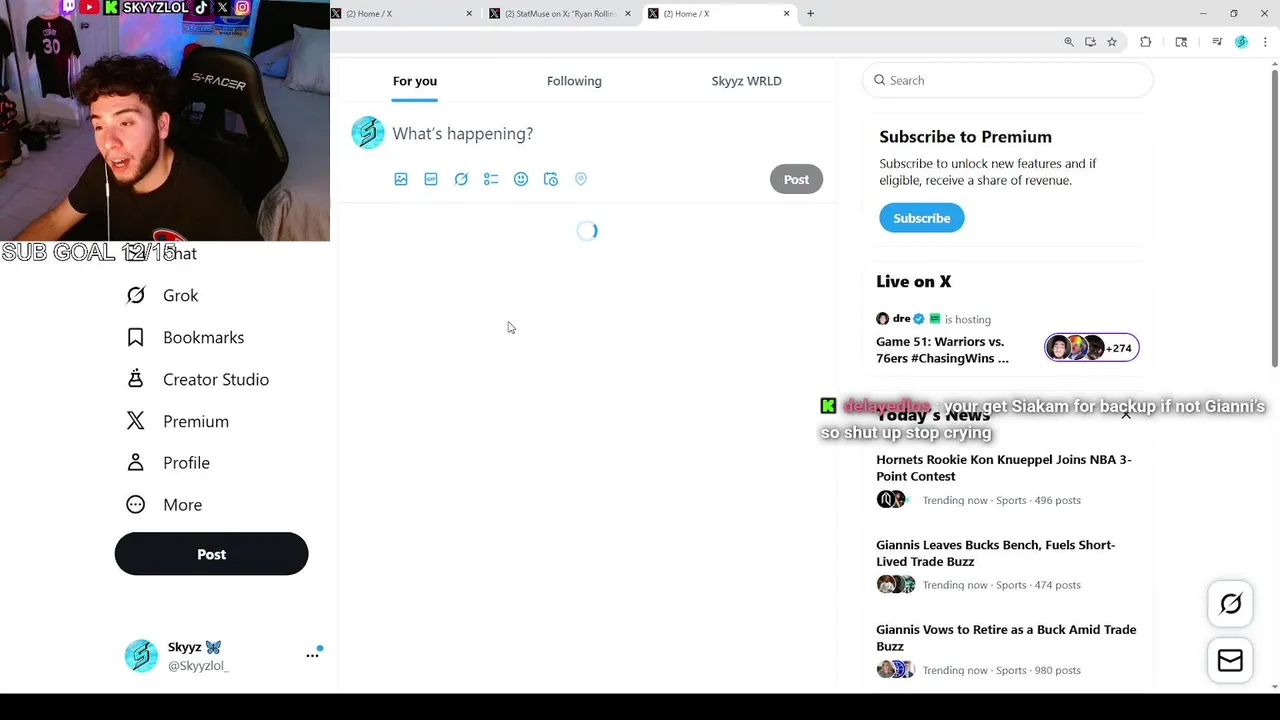Open Chrome Extensions puzzle icon
This screenshot has width=1280, height=720.
coord(1146,42)
